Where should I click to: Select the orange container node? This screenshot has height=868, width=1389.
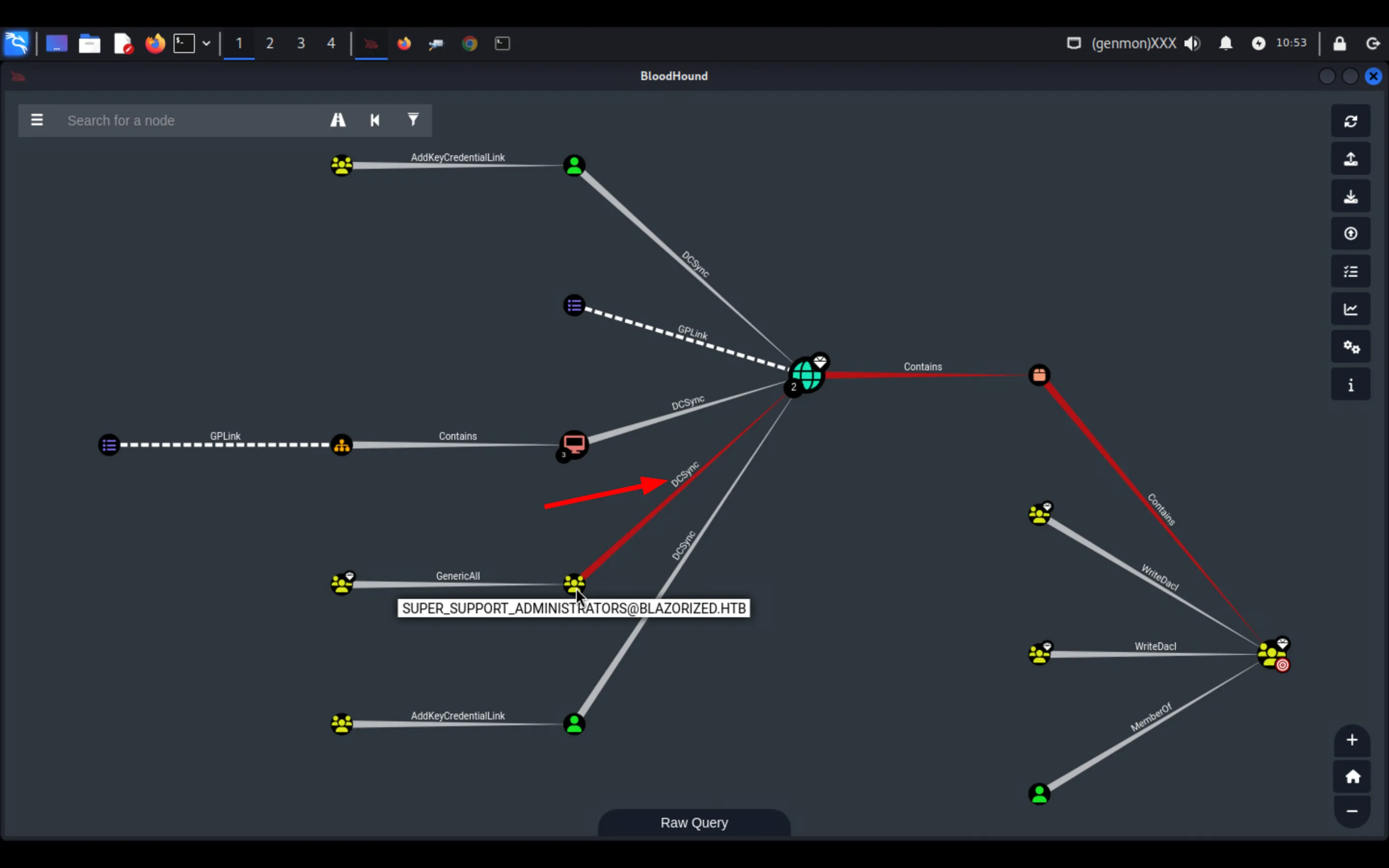point(1039,376)
